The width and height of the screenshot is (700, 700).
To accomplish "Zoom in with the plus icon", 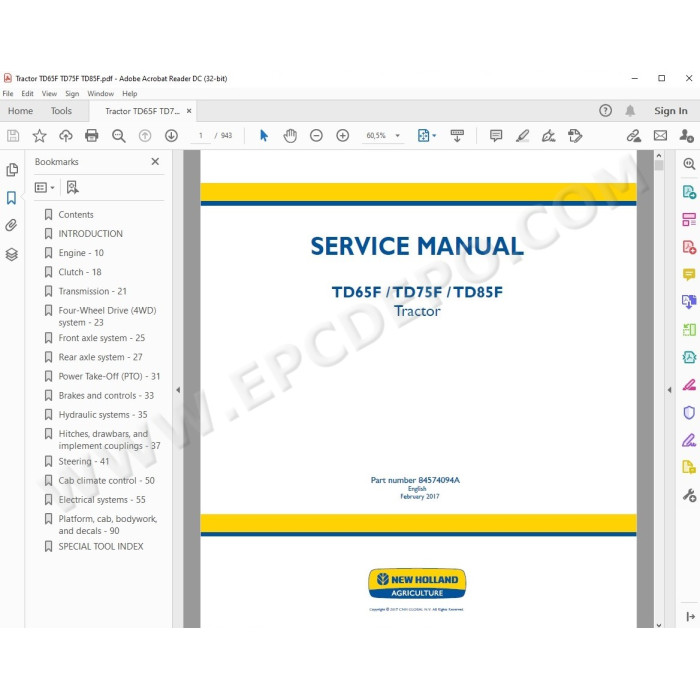I will [342, 136].
